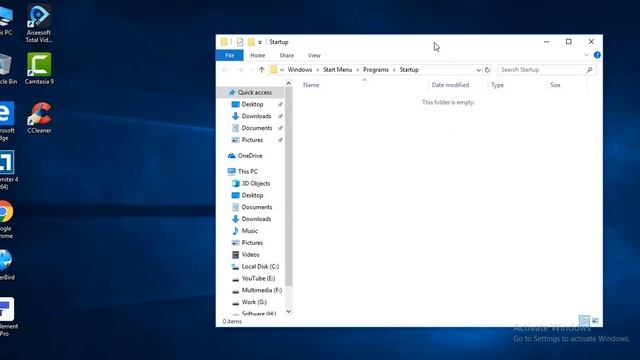Click navigation pane scroll down arrow

[289, 311]
